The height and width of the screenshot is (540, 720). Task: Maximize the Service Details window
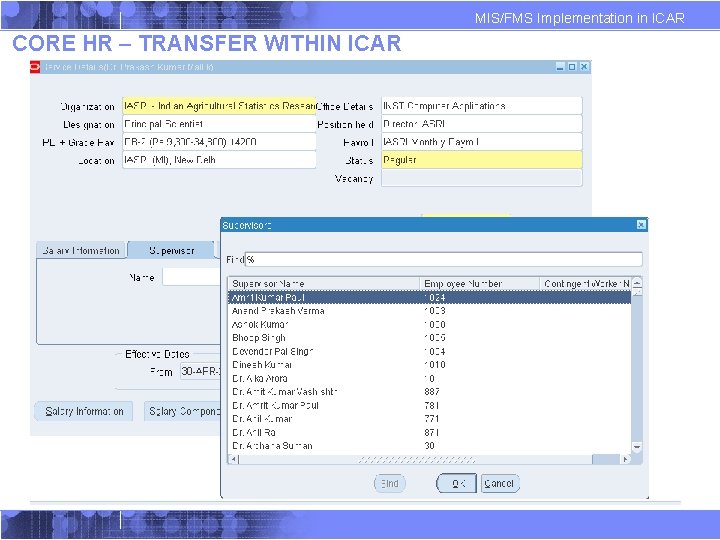(572, 67)
